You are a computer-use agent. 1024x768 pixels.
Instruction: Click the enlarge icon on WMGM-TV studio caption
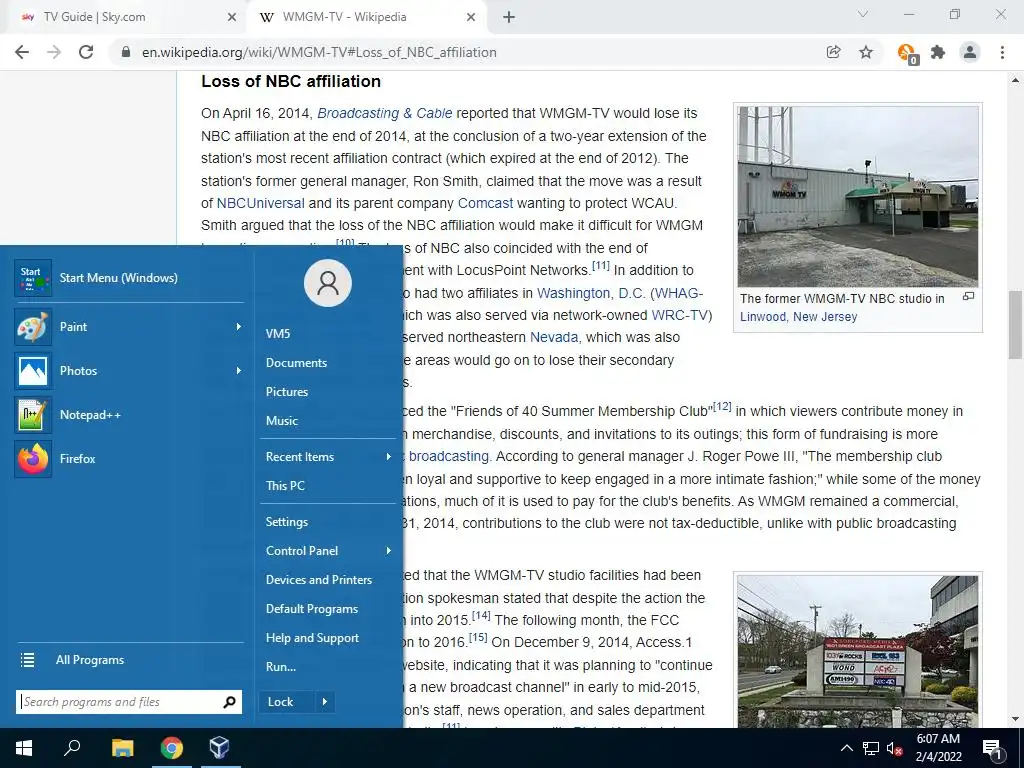(968, 296)
